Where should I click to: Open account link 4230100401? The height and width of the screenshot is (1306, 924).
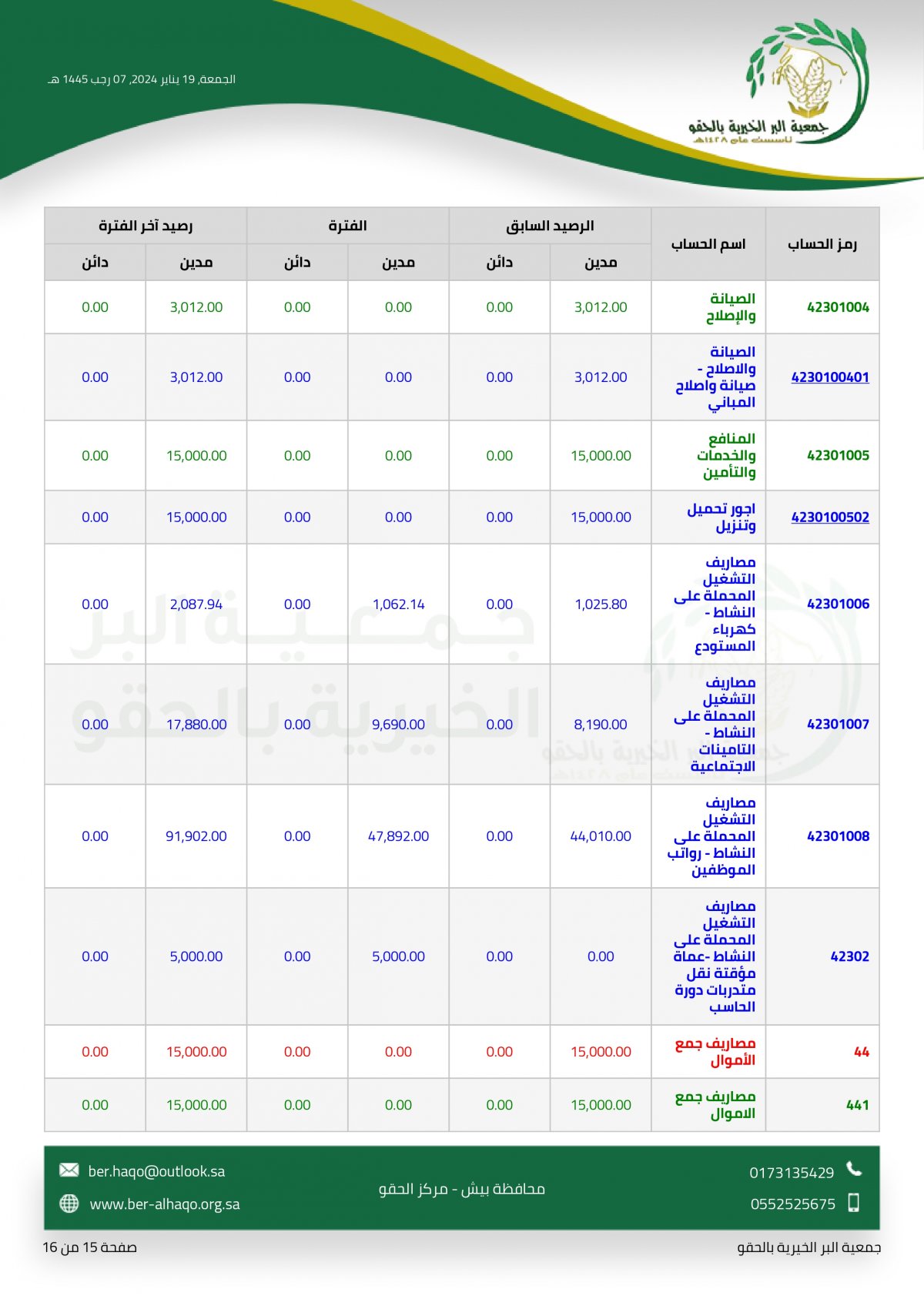coord(830,377)
